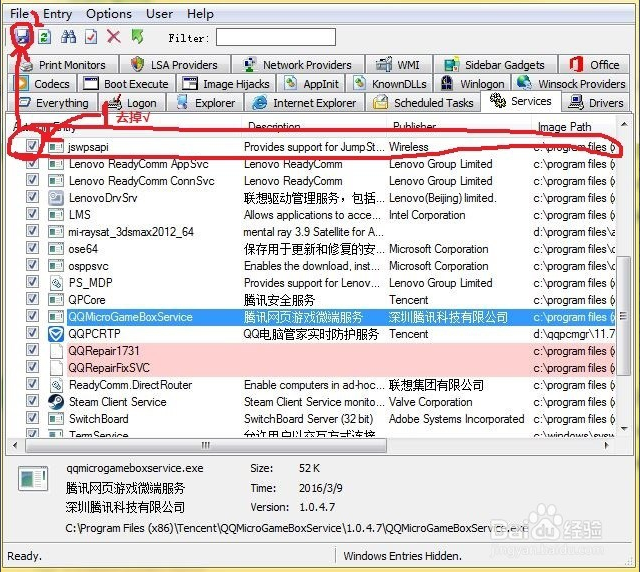This screenshot has width=640, height=572.
Task: Switch to the Sidebar Gadgets tab
Action: tap(495, 65)
